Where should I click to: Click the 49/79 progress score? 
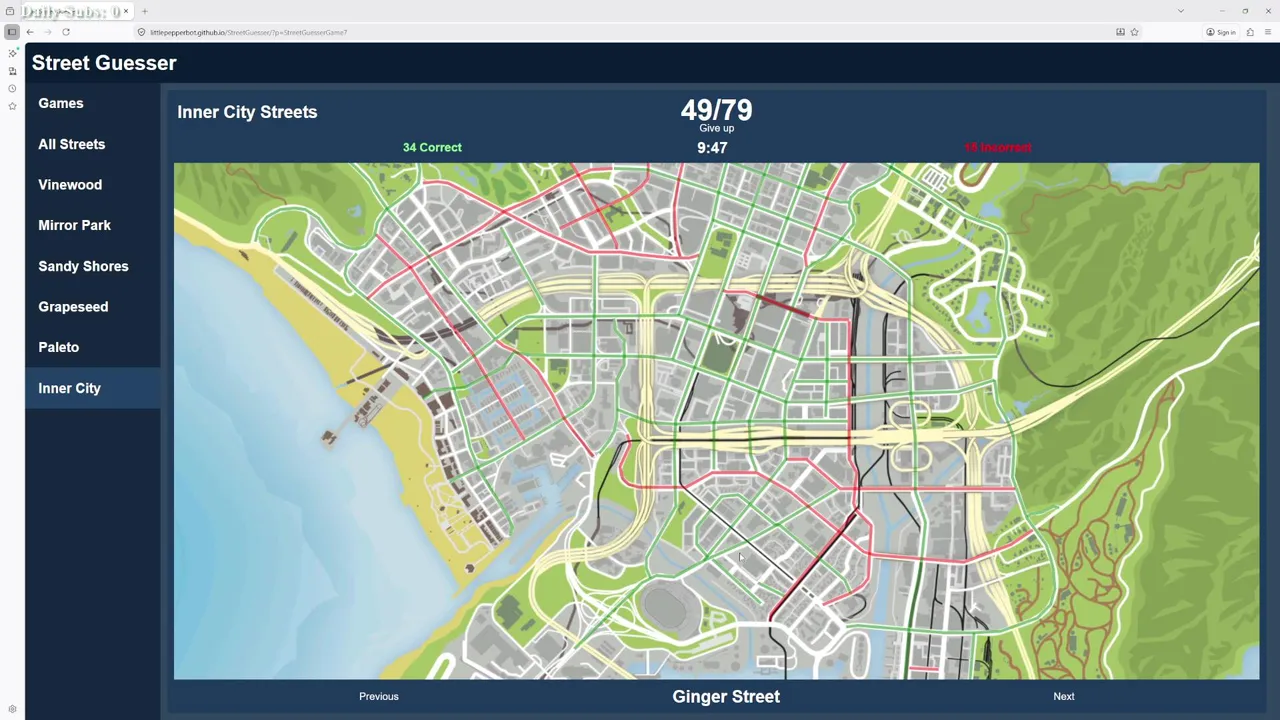coord(716,110)
